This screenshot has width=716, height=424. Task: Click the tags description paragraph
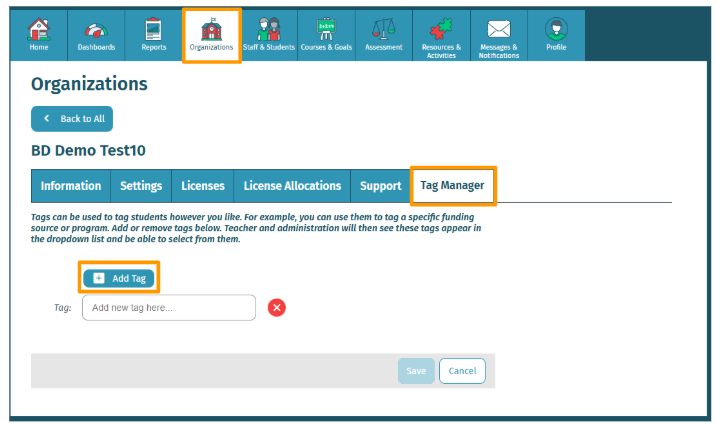pyautogui.click(x=256, y=228)
